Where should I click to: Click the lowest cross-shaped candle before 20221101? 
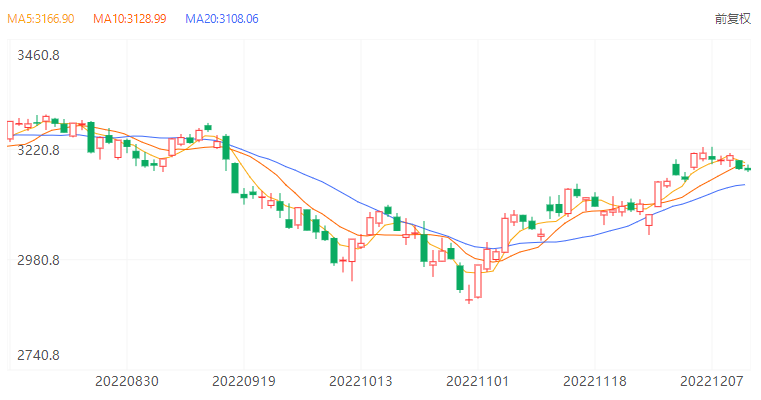coord(468,297)
